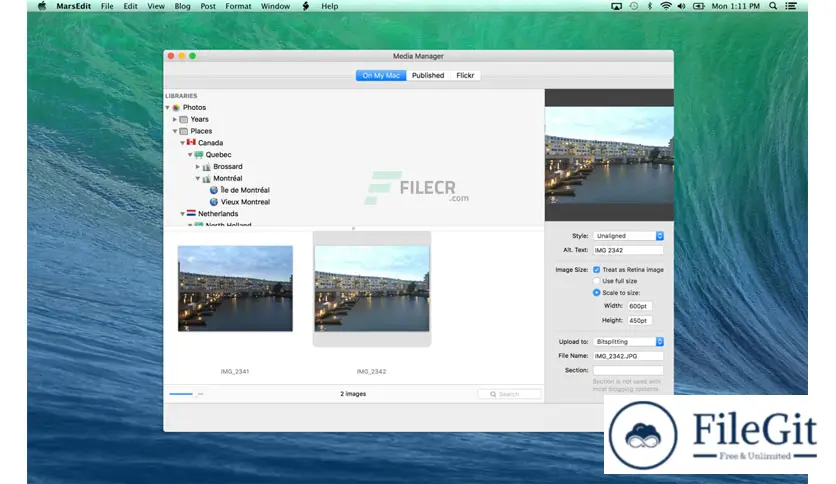
Task: Click the Years folder icon
Action: pyautogui.click(x=184, y=119)
